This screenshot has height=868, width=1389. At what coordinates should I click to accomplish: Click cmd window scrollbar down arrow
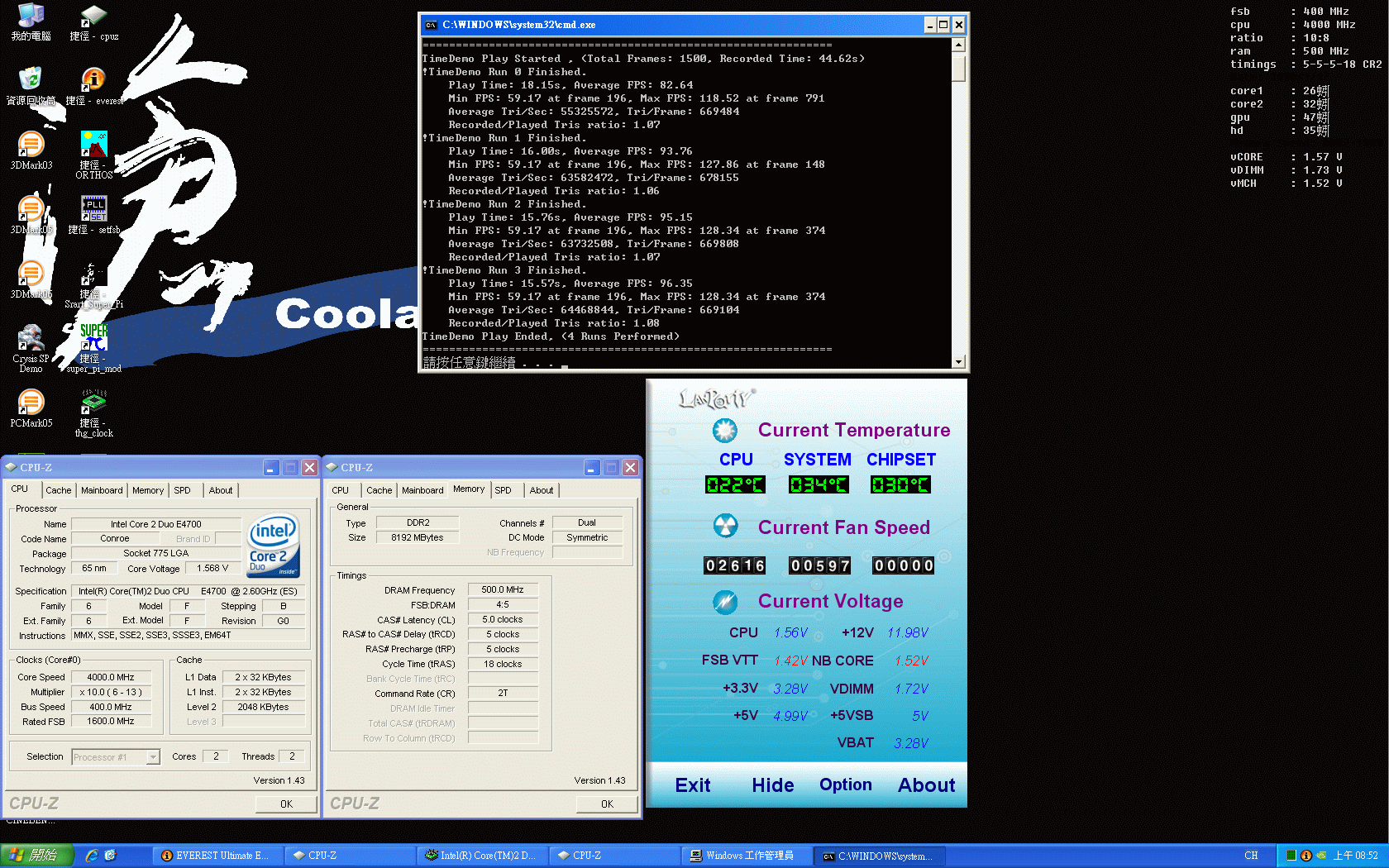tap(958, 361)
